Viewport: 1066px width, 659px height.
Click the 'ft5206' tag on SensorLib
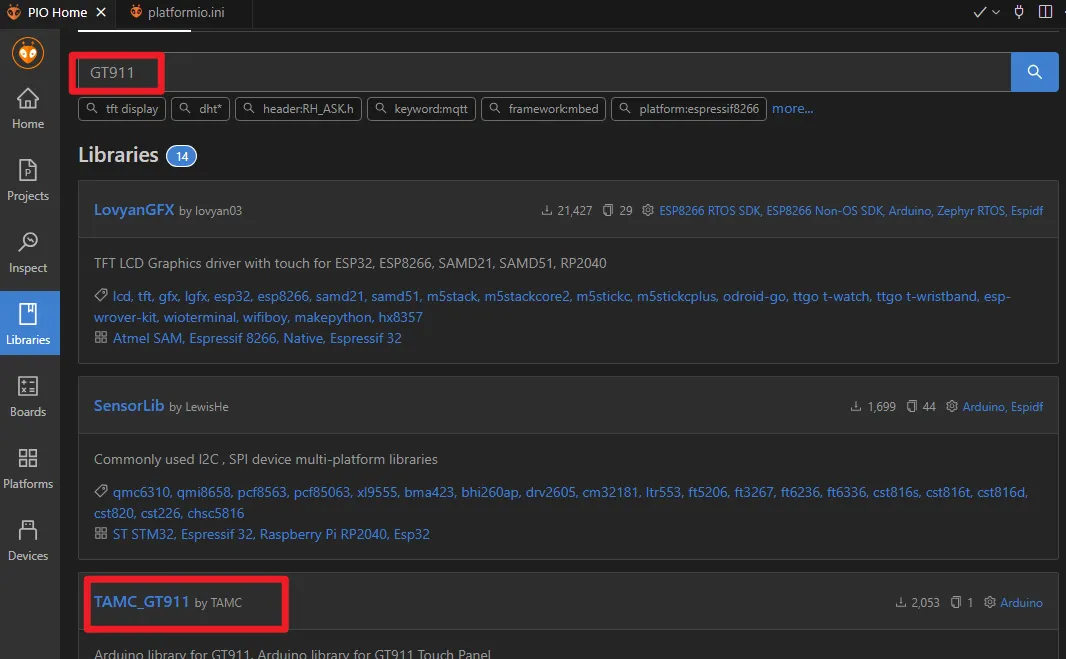click(708, 492)
